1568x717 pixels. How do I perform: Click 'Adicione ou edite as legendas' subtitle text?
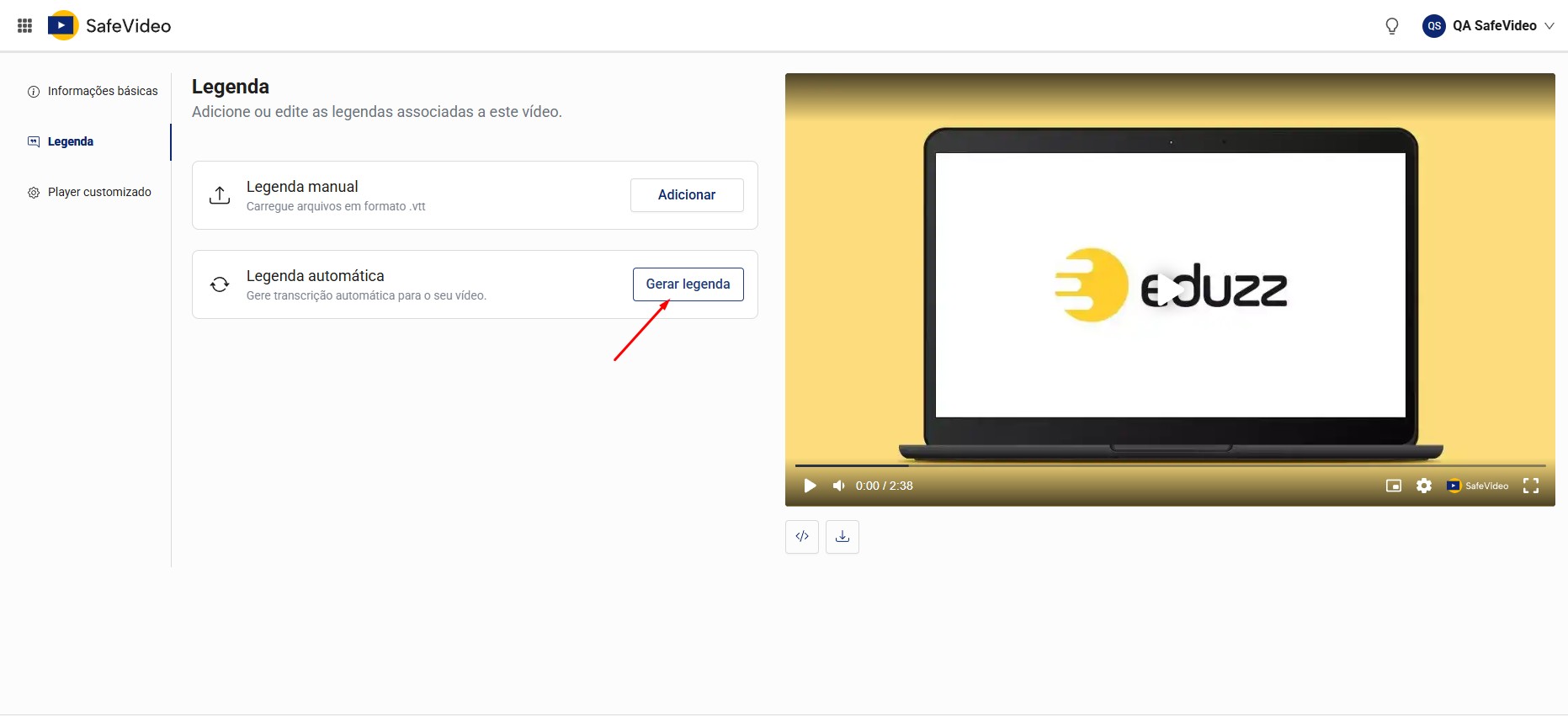377,112
